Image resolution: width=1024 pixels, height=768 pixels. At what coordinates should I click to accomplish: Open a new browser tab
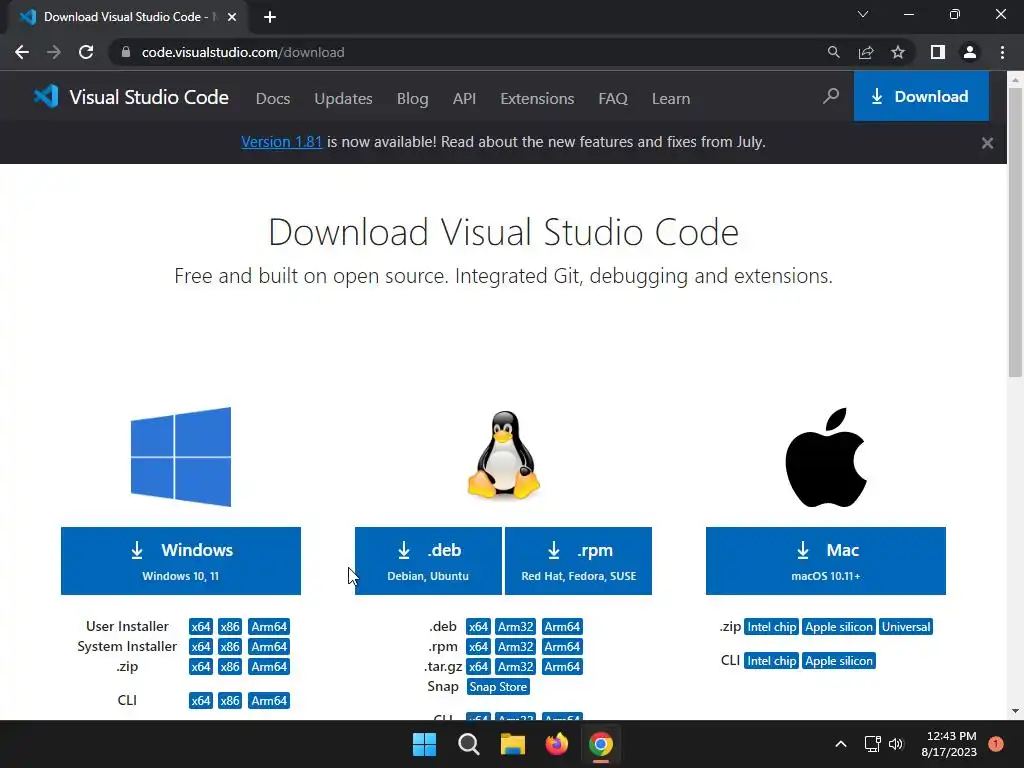[x=270, y=17]
